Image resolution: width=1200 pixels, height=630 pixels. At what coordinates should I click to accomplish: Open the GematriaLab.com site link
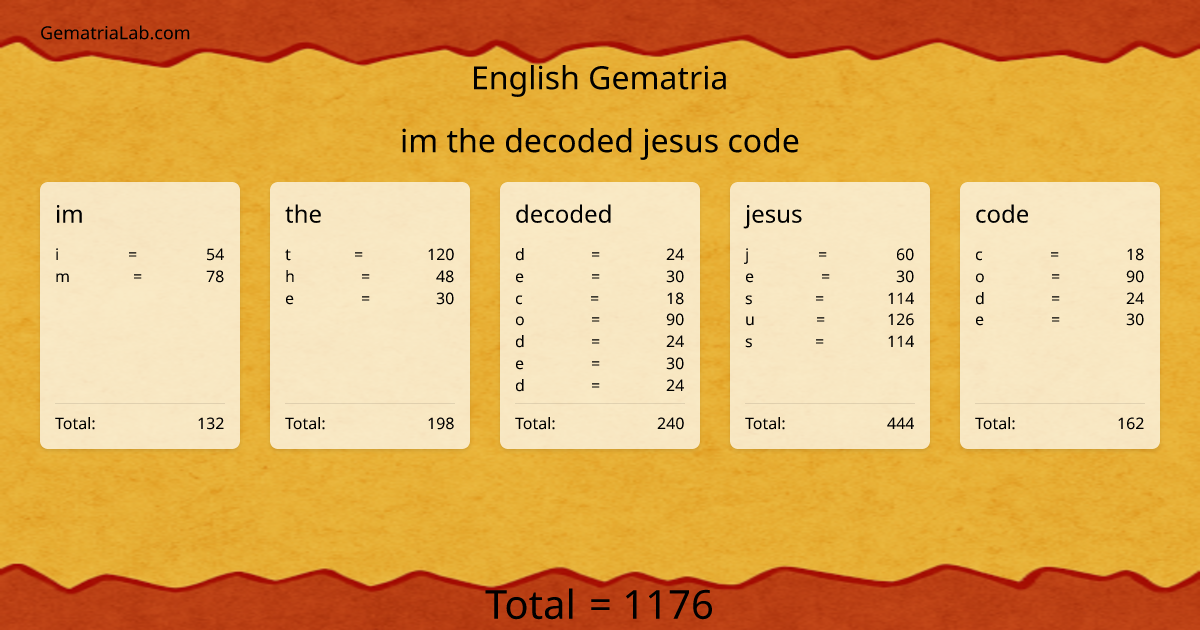115,33
